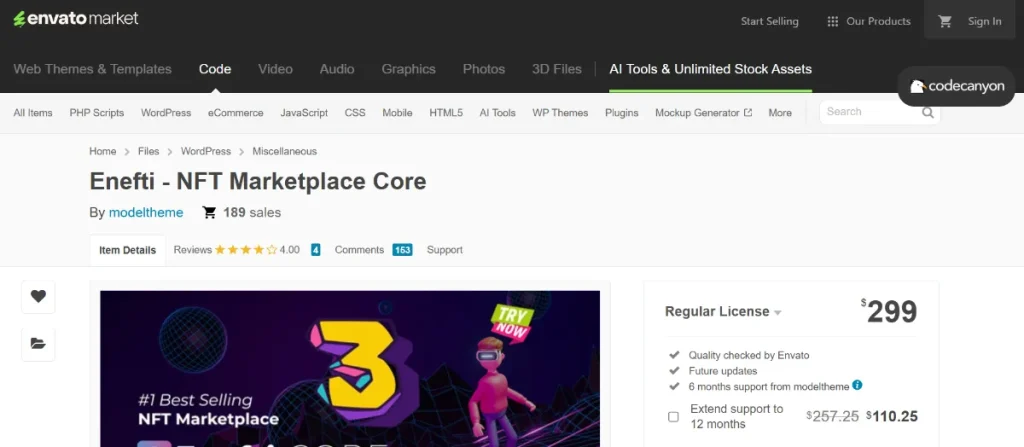Viewport: 1024px width, 447px height.
Task: Open JavaScript subcategory
Action: (304, 112)
